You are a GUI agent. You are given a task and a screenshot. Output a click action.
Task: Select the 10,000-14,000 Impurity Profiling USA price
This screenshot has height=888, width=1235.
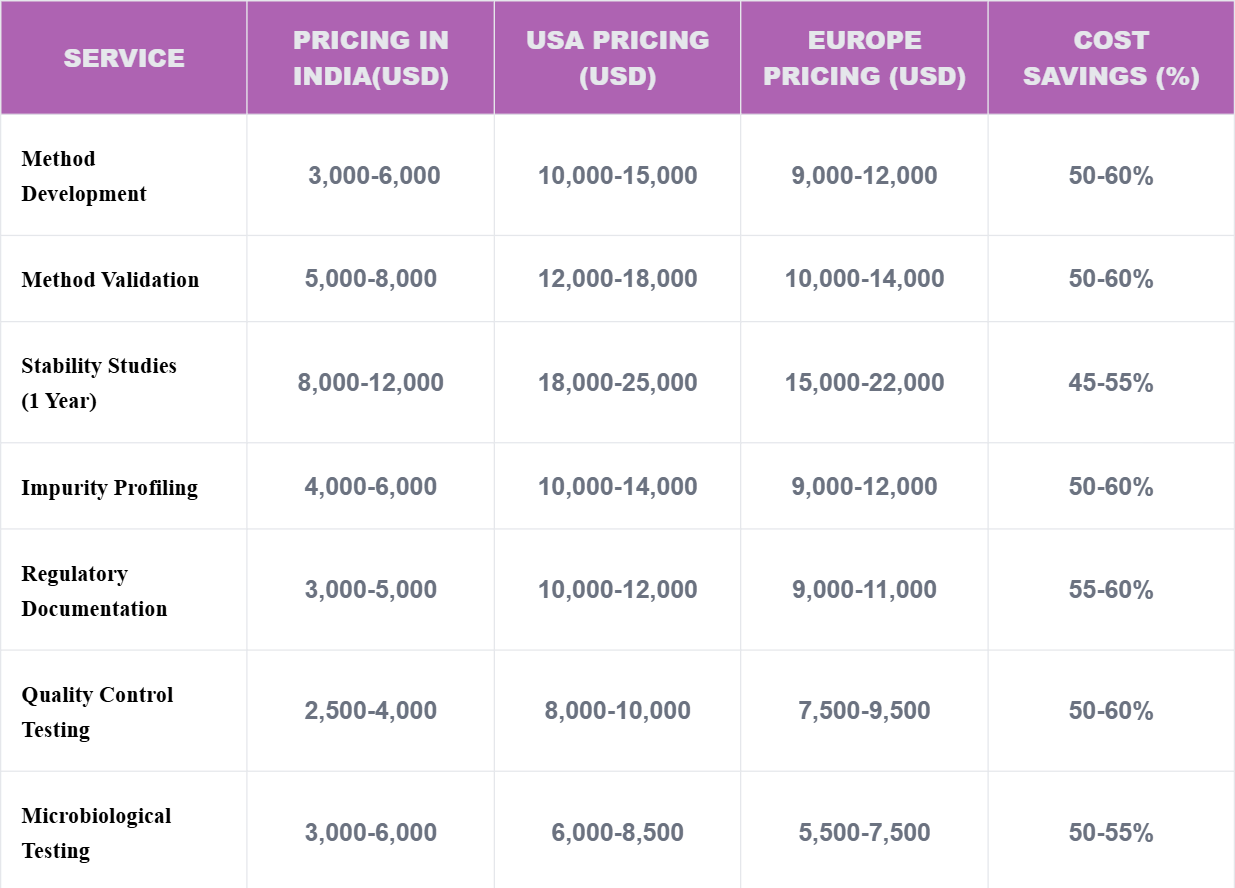[x=618, y=487]
